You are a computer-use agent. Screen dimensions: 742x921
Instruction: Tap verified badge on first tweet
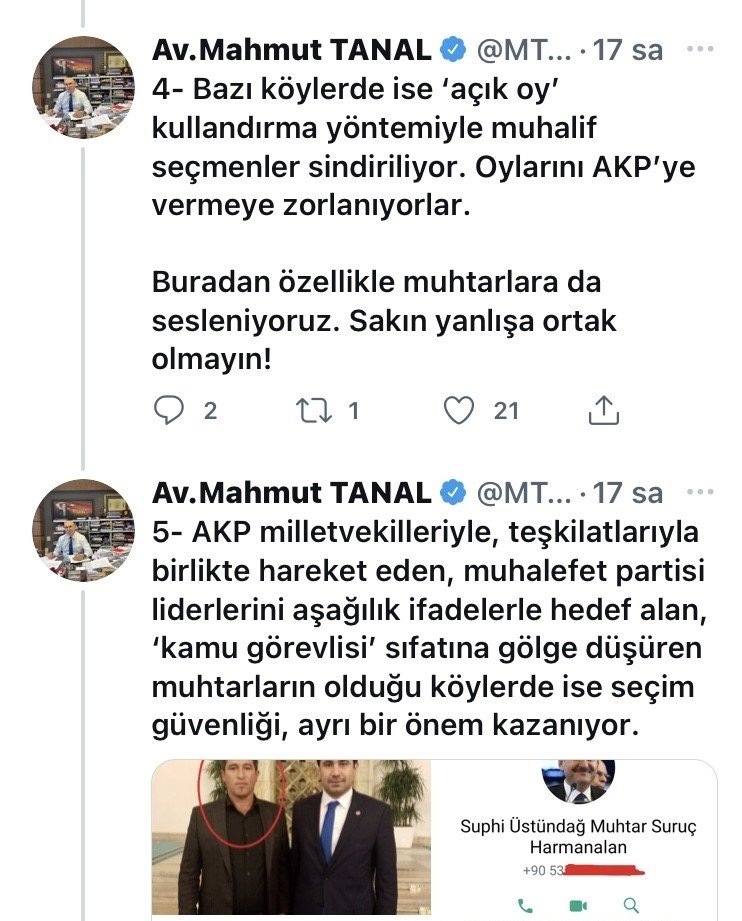coord(454,49)
